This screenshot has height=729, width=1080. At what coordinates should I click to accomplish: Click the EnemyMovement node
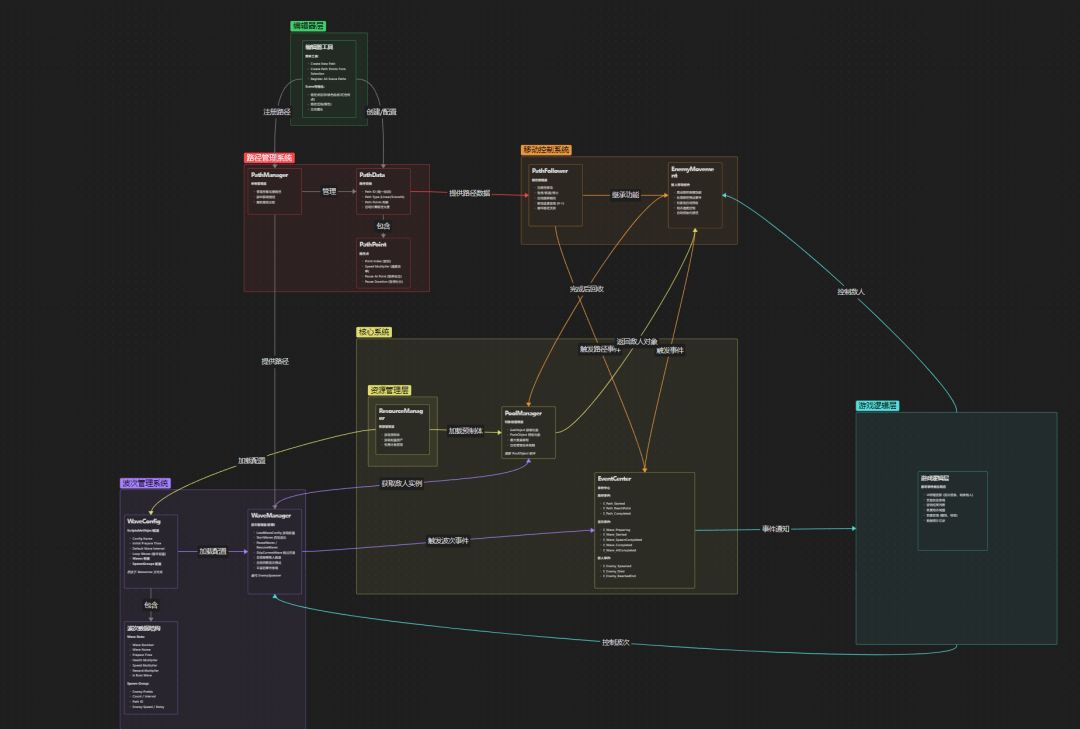point(695,195)
